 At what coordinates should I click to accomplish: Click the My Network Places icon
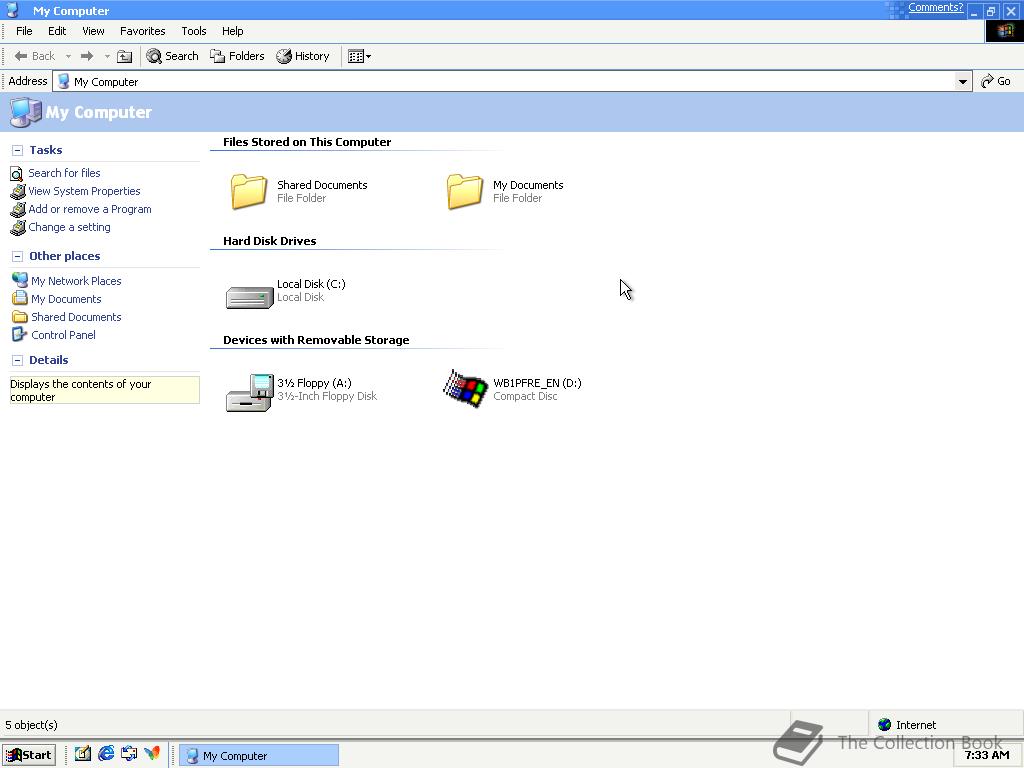(20, 280)
